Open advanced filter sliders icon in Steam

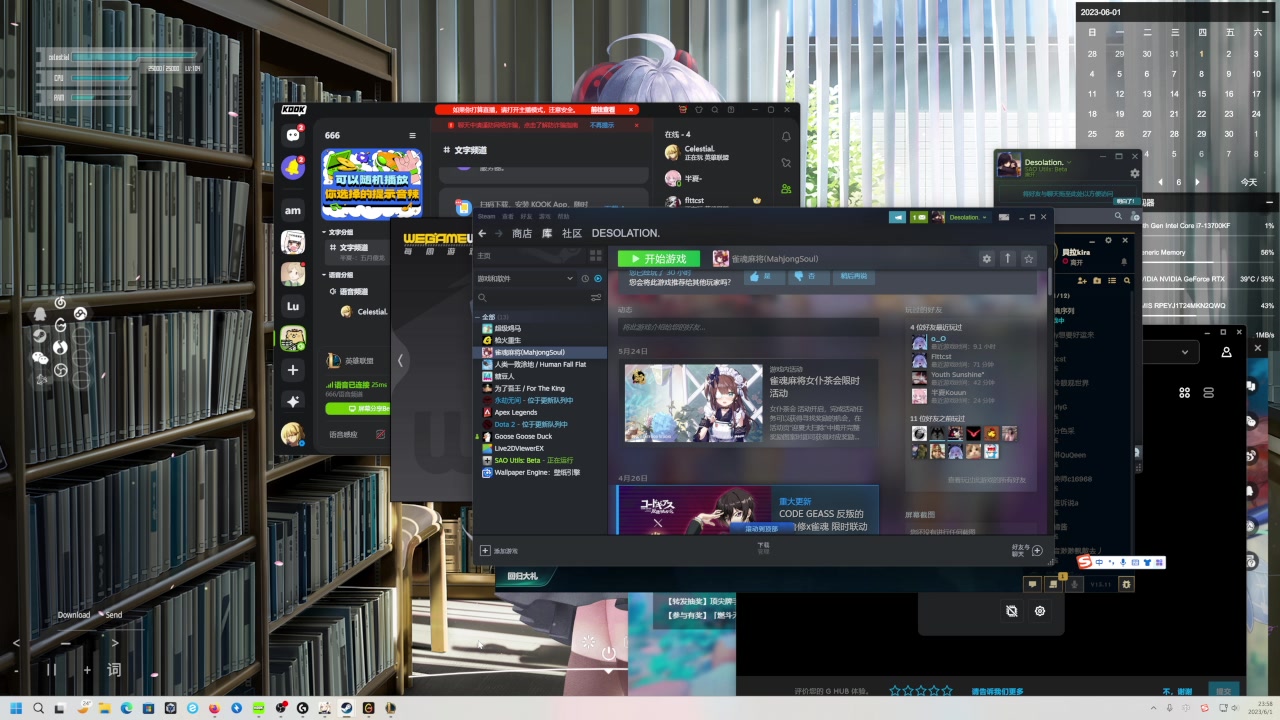coord(596,297)
